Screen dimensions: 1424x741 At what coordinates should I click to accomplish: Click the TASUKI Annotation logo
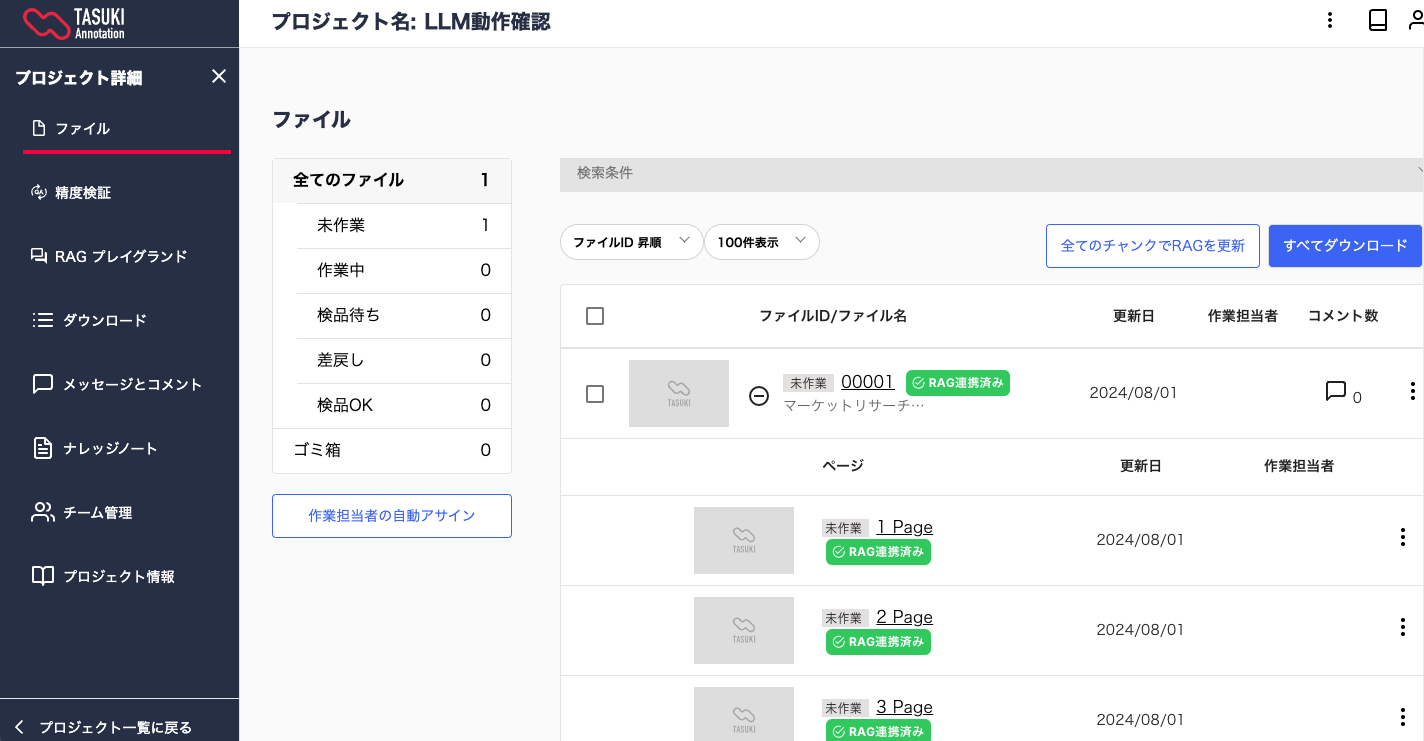pyautogui.click(x=74, y=23)
